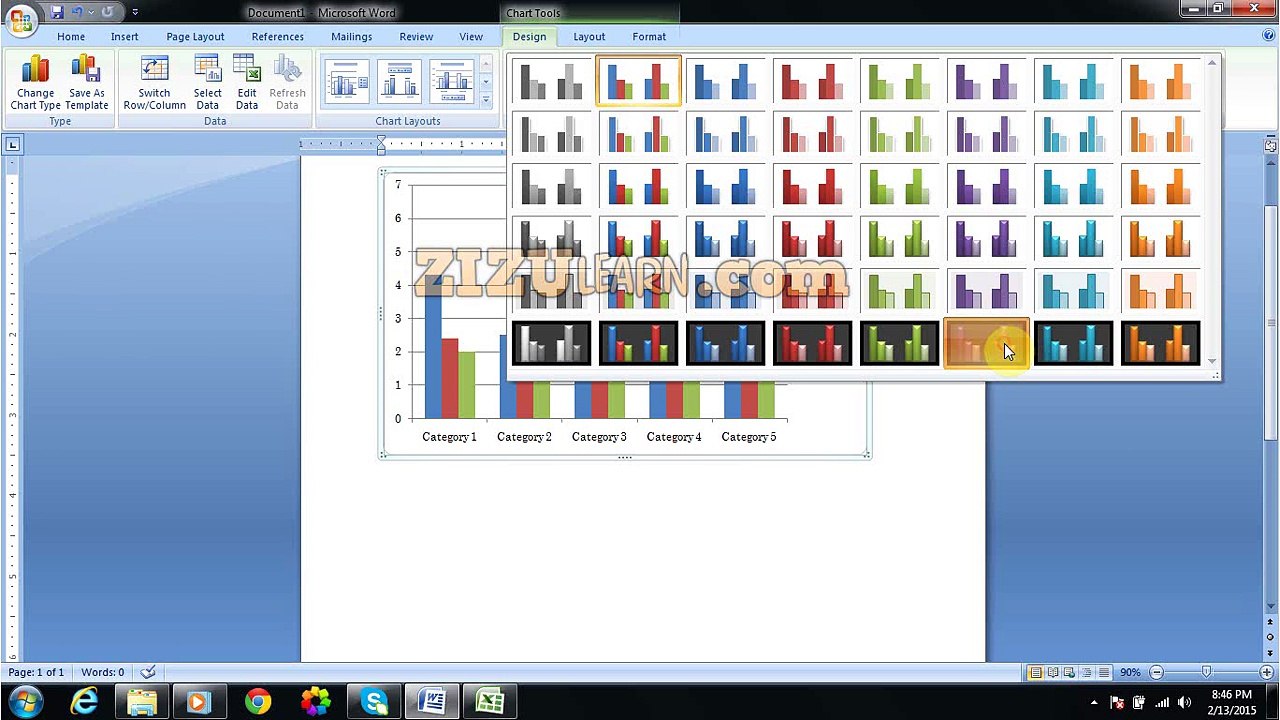
Task: Pick the green chart style with black background
Action: (x=899, y=343)
